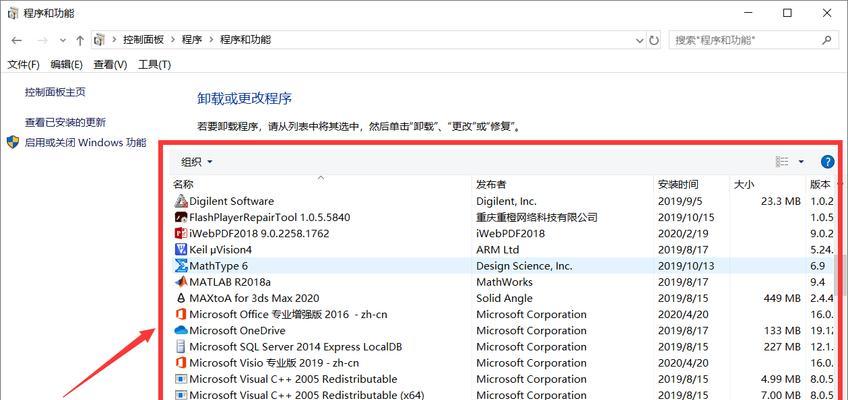Image resolution: width=848 pixels, height=400 pixels.
Task: Click the MATLAB R2018a program icon
Action: (181, 282)
